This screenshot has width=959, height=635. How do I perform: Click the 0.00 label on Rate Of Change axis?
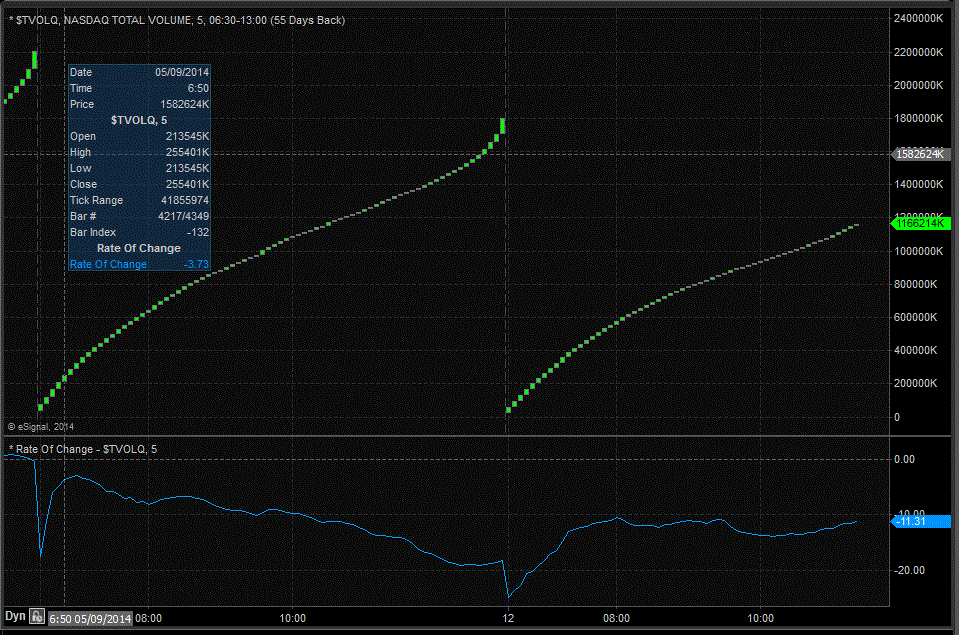[x=905, y=459]
